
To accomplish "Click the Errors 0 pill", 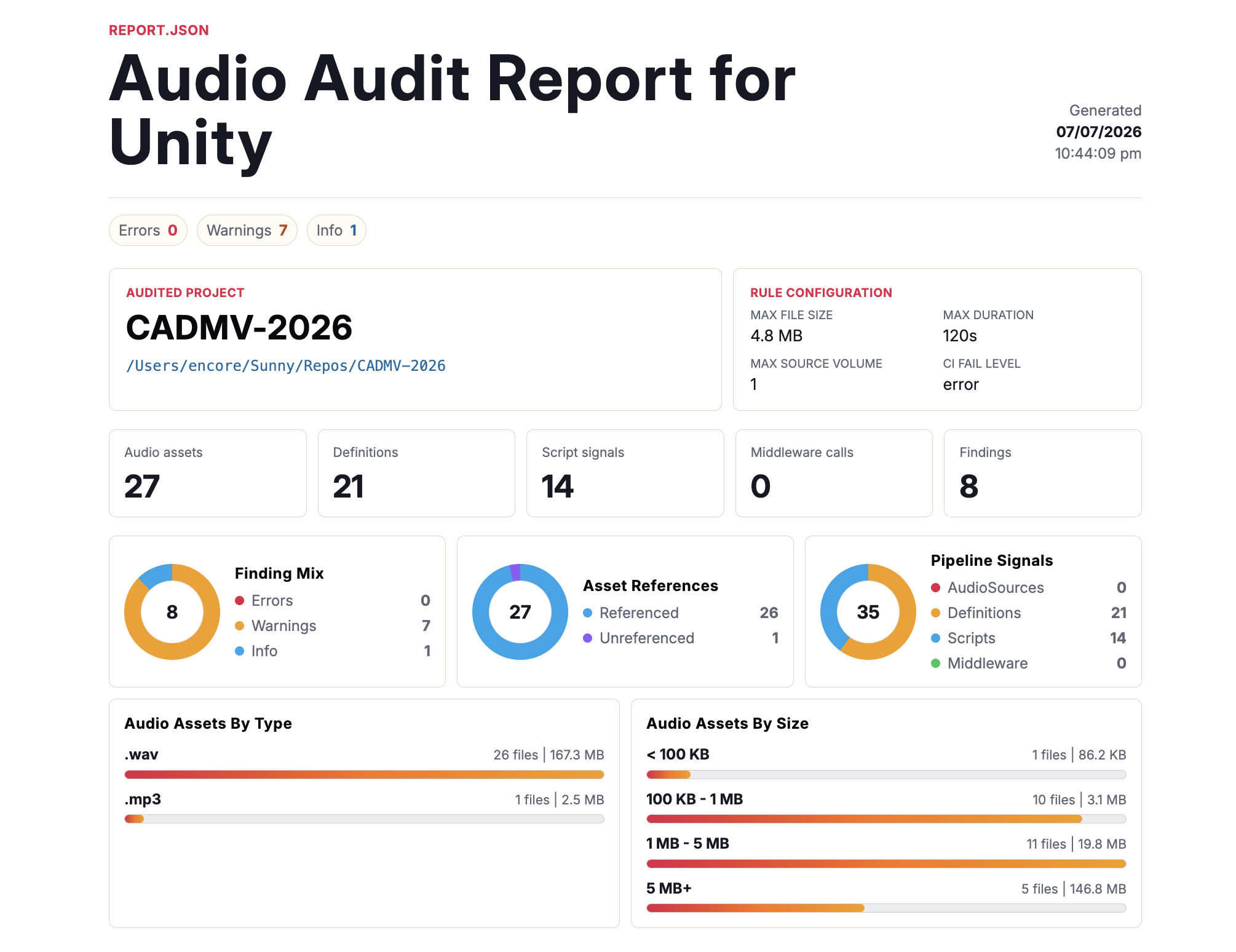I will (x=148, y=231).
